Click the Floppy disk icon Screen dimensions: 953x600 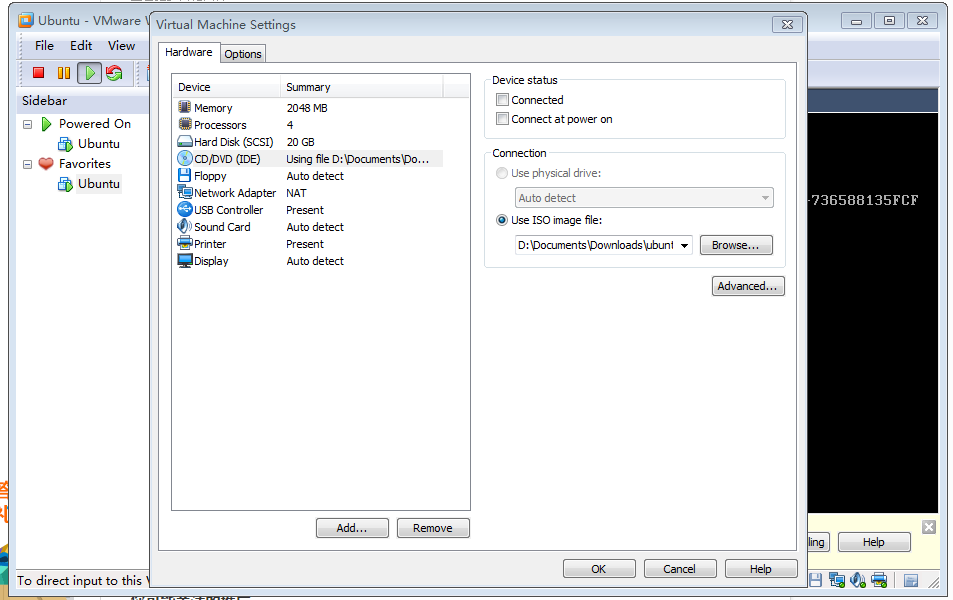tap(185, 176)
